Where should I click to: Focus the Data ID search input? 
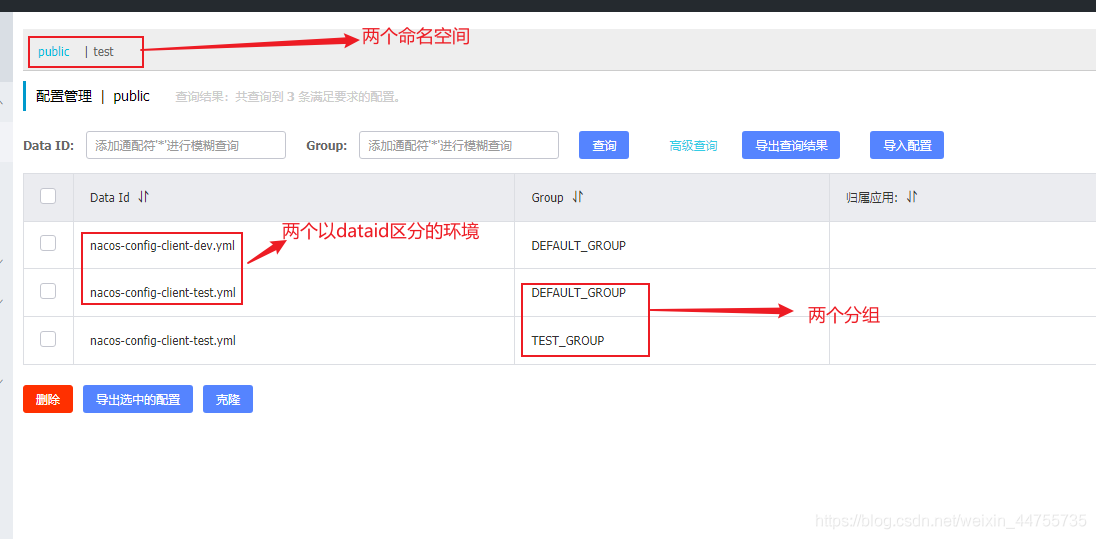186,145
